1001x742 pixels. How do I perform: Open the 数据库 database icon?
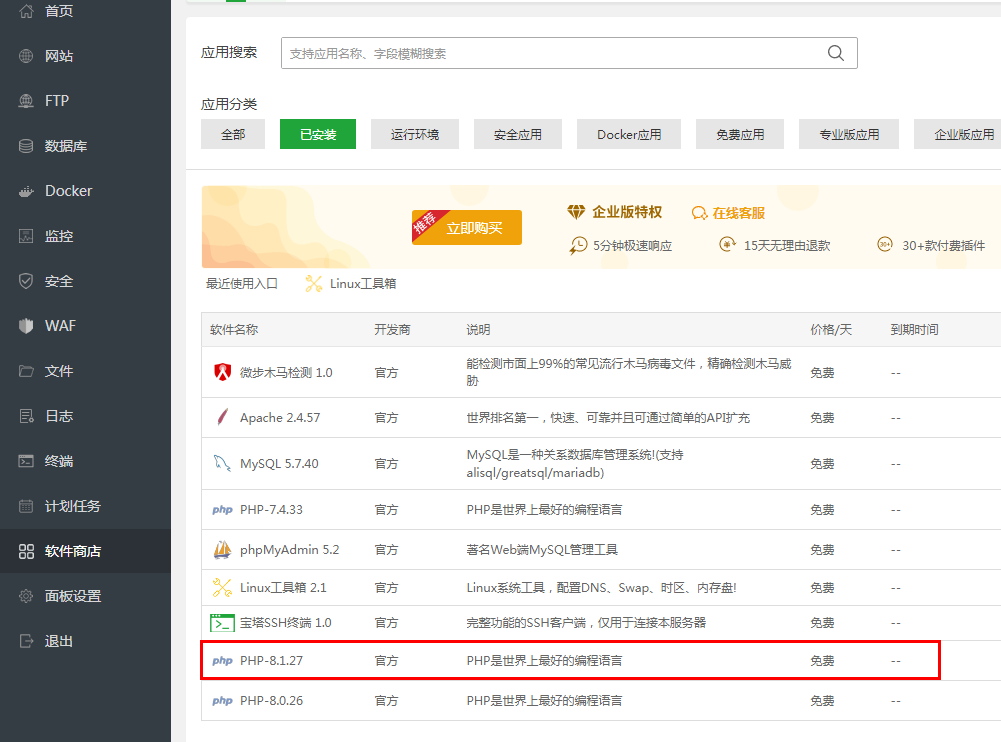pyautogui.click(x=26, y=146)
